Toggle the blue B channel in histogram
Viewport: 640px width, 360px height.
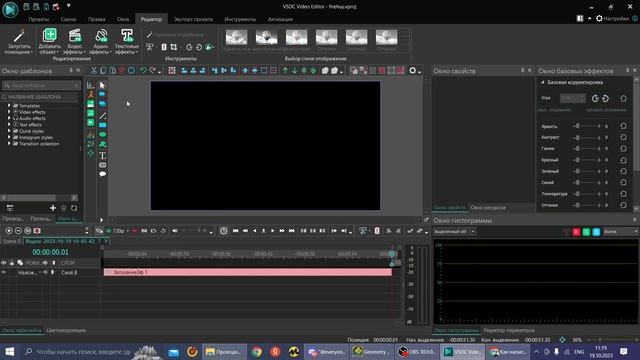596,232
